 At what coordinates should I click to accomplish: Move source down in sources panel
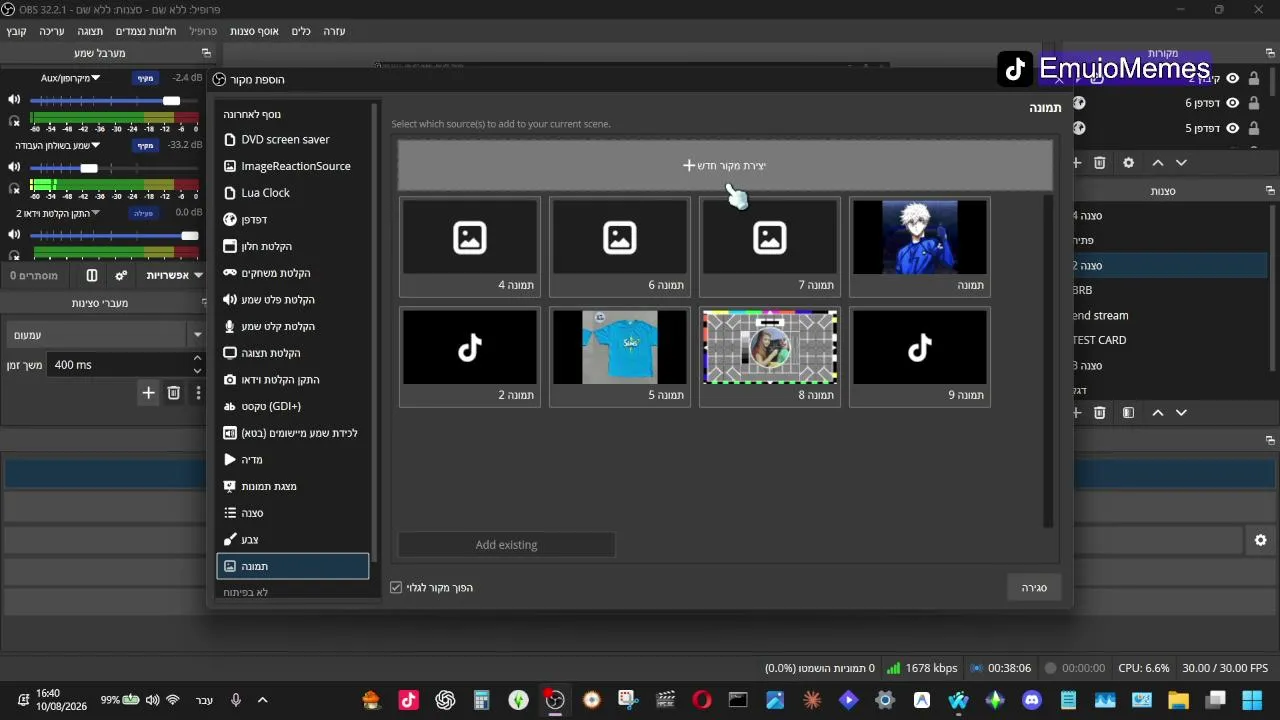1182,163
